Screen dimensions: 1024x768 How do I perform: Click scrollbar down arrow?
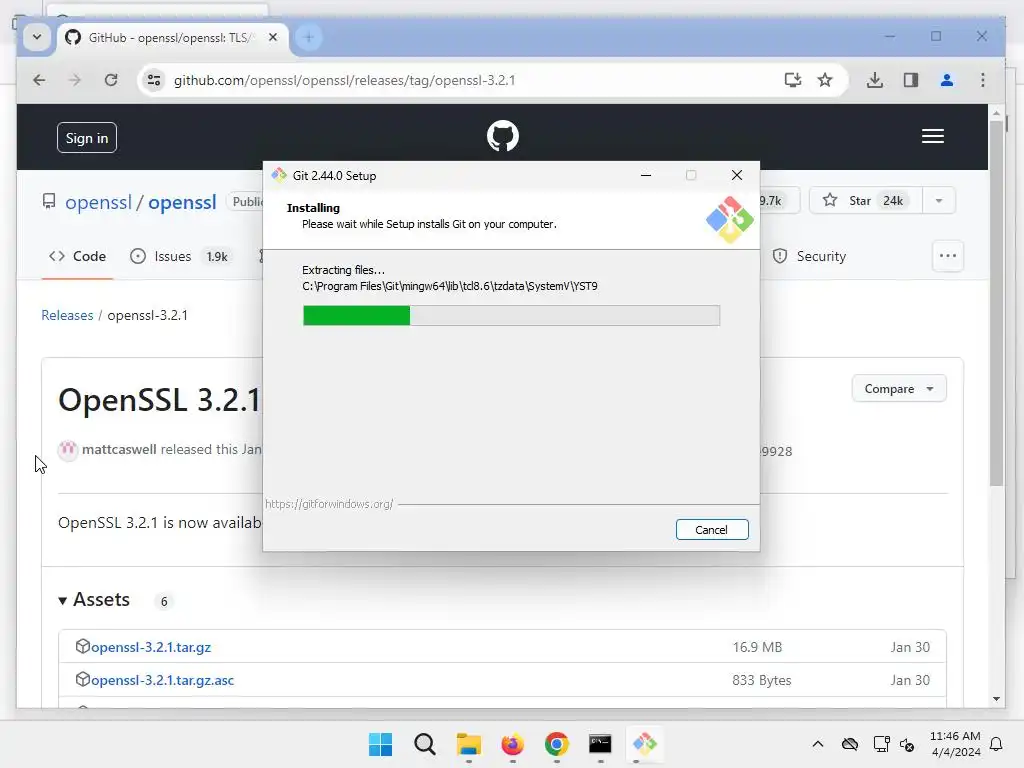pos(996,699)
